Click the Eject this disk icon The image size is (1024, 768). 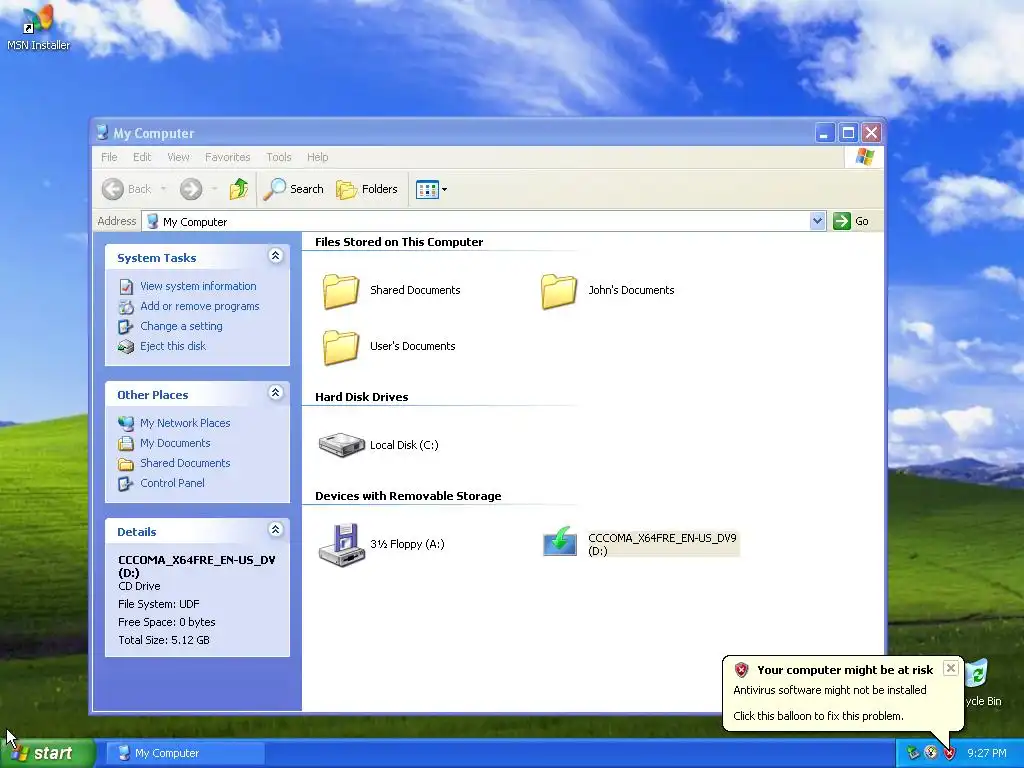(x=126, y=347)
